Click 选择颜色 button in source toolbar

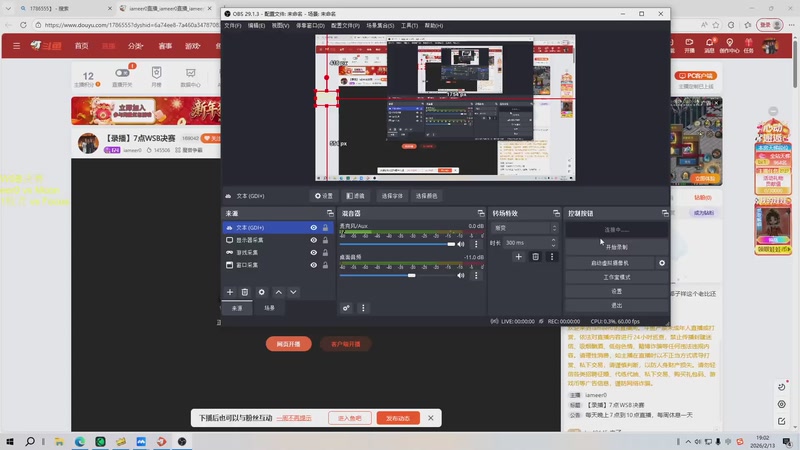[x=427, y=196]
